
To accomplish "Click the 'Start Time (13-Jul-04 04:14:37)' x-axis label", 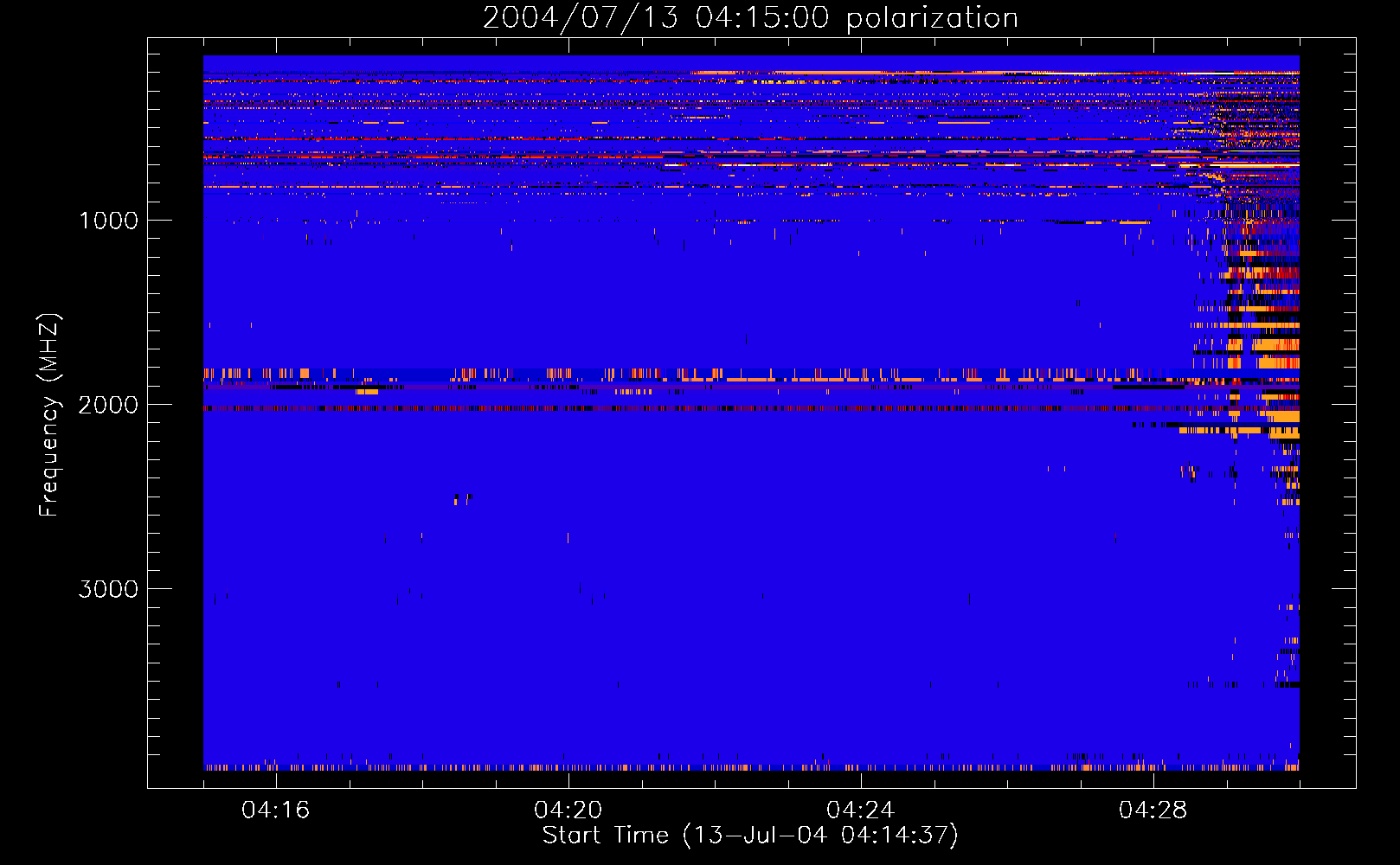I will point(750,836).
